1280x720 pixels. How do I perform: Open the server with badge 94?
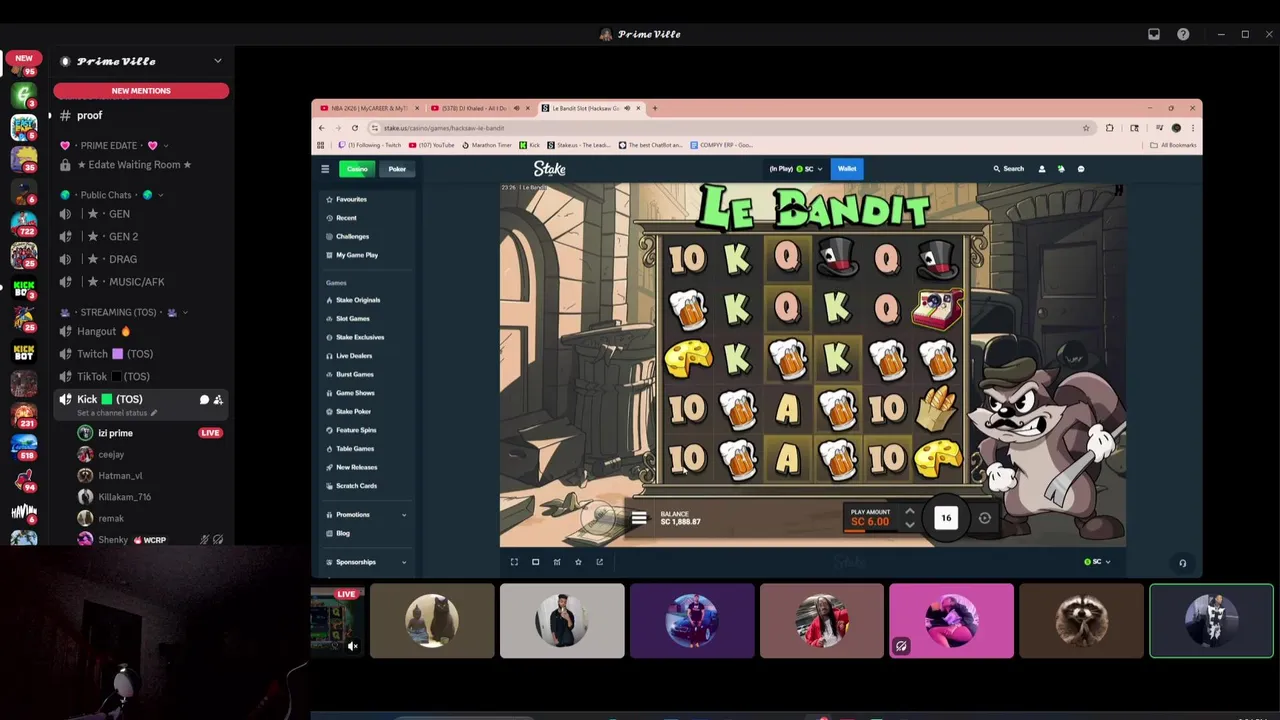click(x=24, y=478)
